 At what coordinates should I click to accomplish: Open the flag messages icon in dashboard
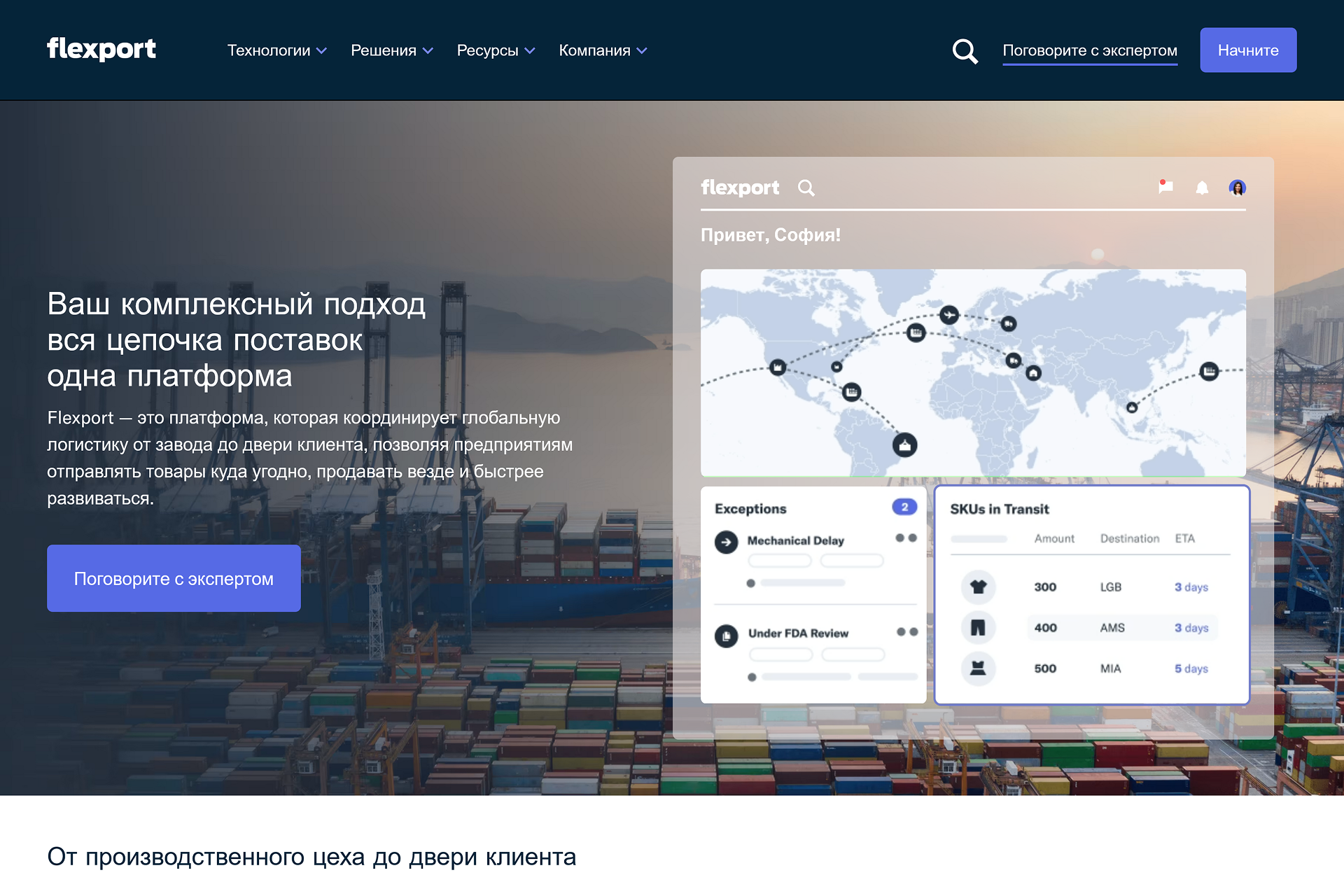click(x=1165, y=186)
